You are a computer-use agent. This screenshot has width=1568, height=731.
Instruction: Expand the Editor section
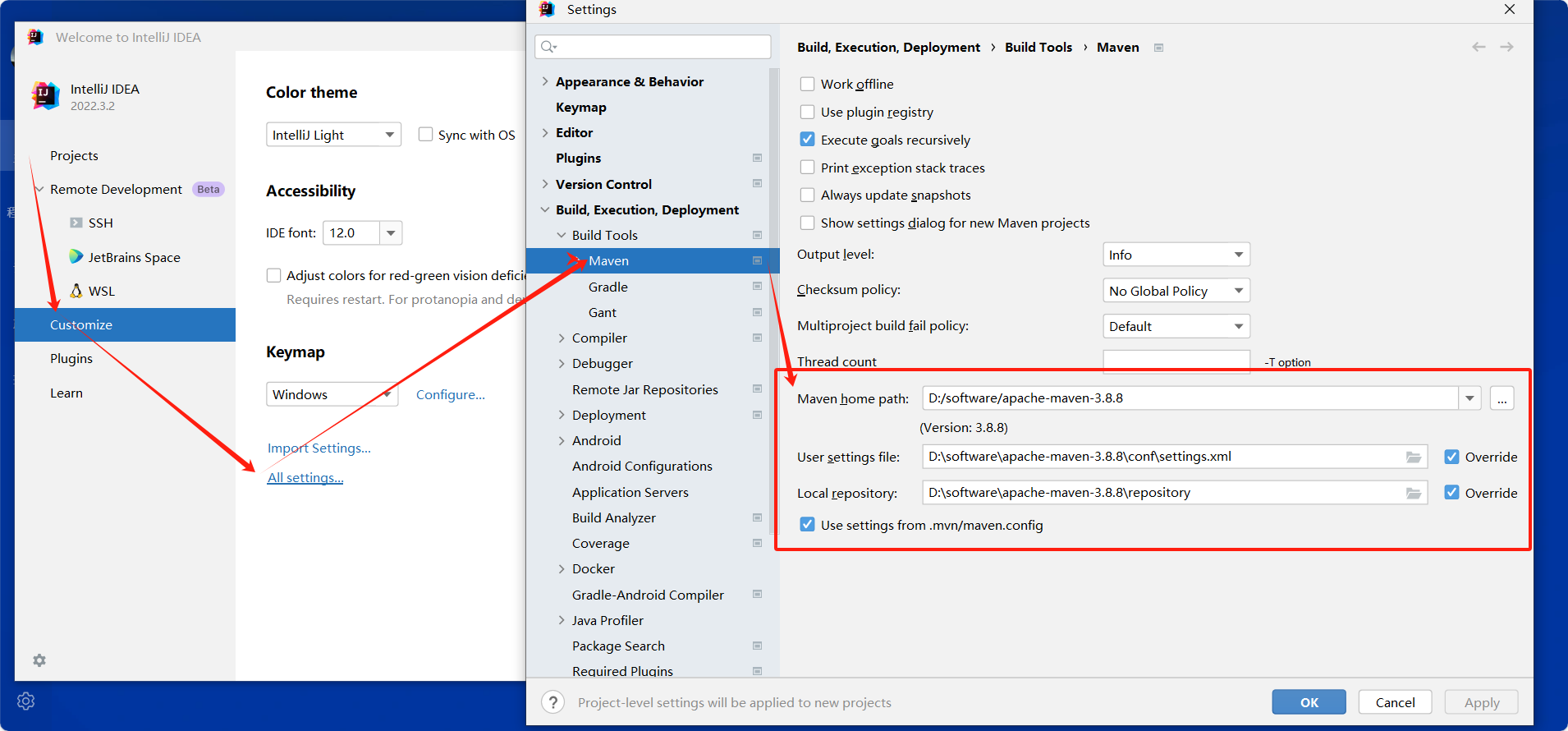tap(545, 132)
